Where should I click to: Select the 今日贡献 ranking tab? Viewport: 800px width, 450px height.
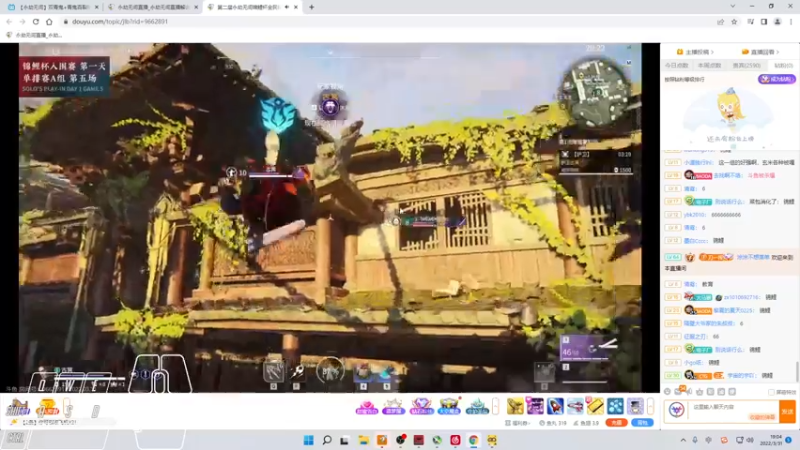pyautogui.click(x=677, y=65)
